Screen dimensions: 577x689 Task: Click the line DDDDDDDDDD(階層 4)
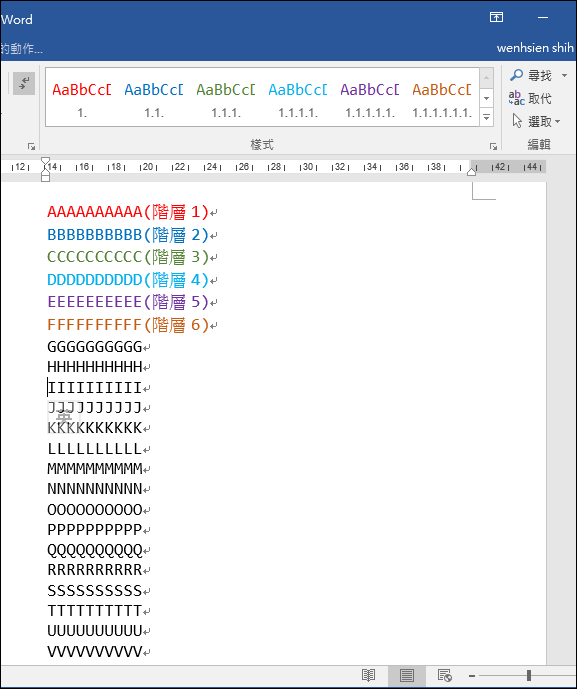click(128, 280)
